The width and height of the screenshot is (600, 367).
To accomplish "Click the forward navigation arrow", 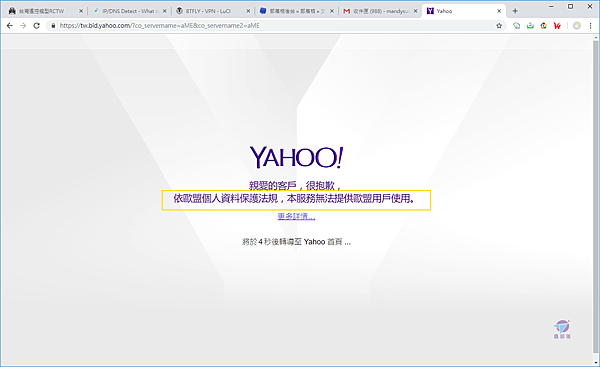I will coord(23,26).
